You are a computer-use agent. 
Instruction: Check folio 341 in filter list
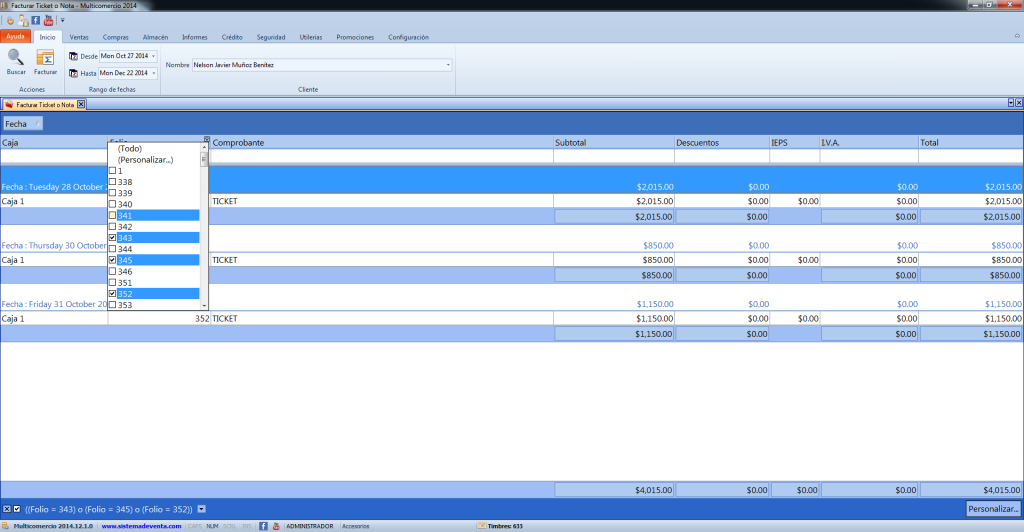[112, 215]
